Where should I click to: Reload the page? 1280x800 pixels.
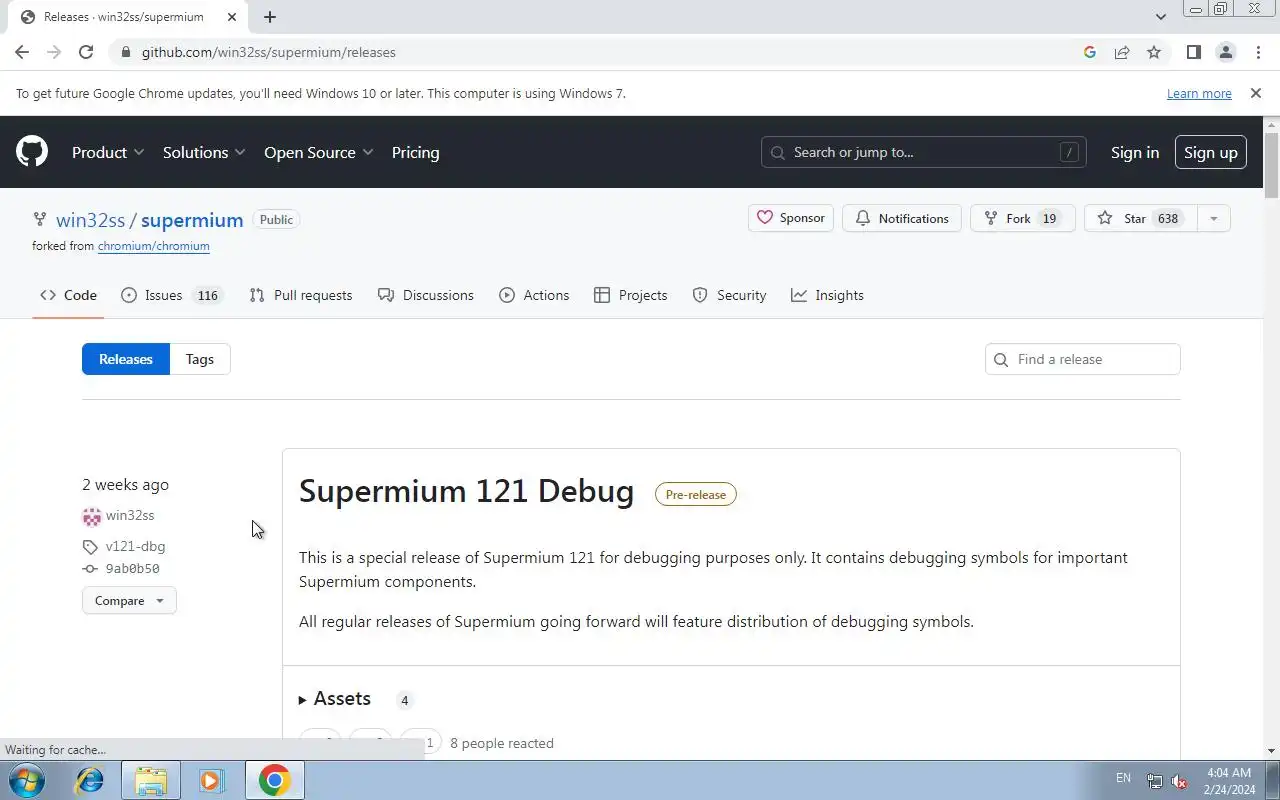86,52
